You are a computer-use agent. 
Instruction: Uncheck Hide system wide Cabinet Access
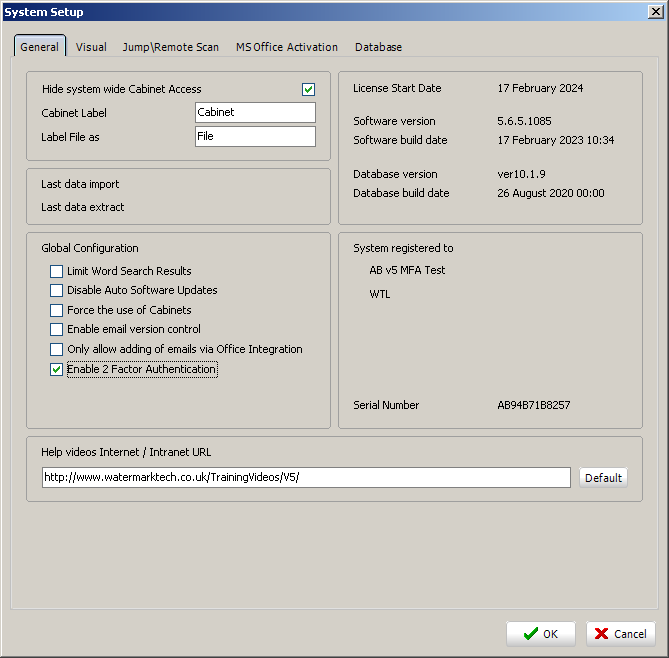(x=308, y=89)
